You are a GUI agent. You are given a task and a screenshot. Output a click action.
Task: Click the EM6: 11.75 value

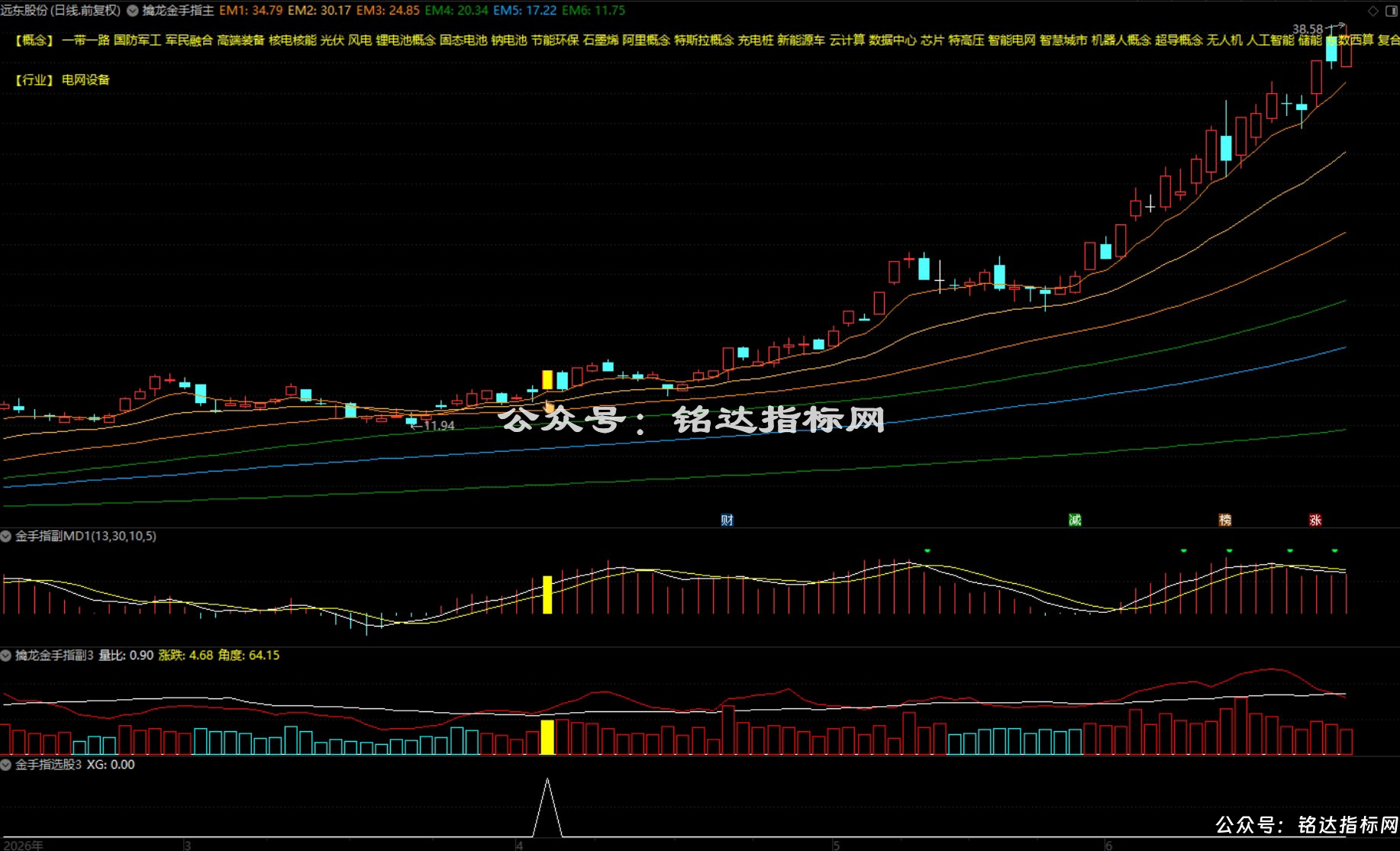click(593, 11)
